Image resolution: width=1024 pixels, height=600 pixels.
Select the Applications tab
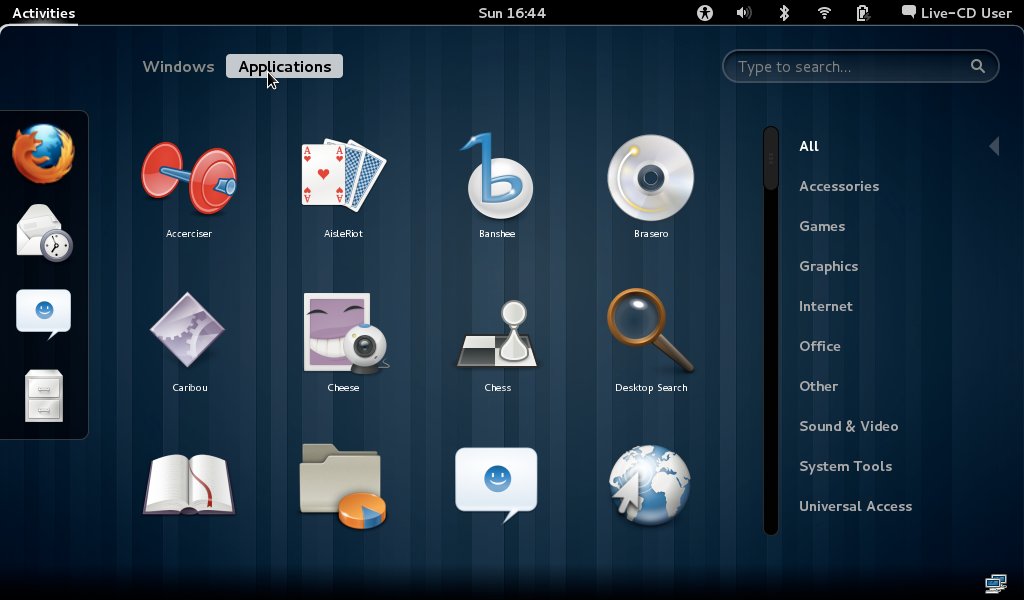pyautogui.click(x=284, y=67)
